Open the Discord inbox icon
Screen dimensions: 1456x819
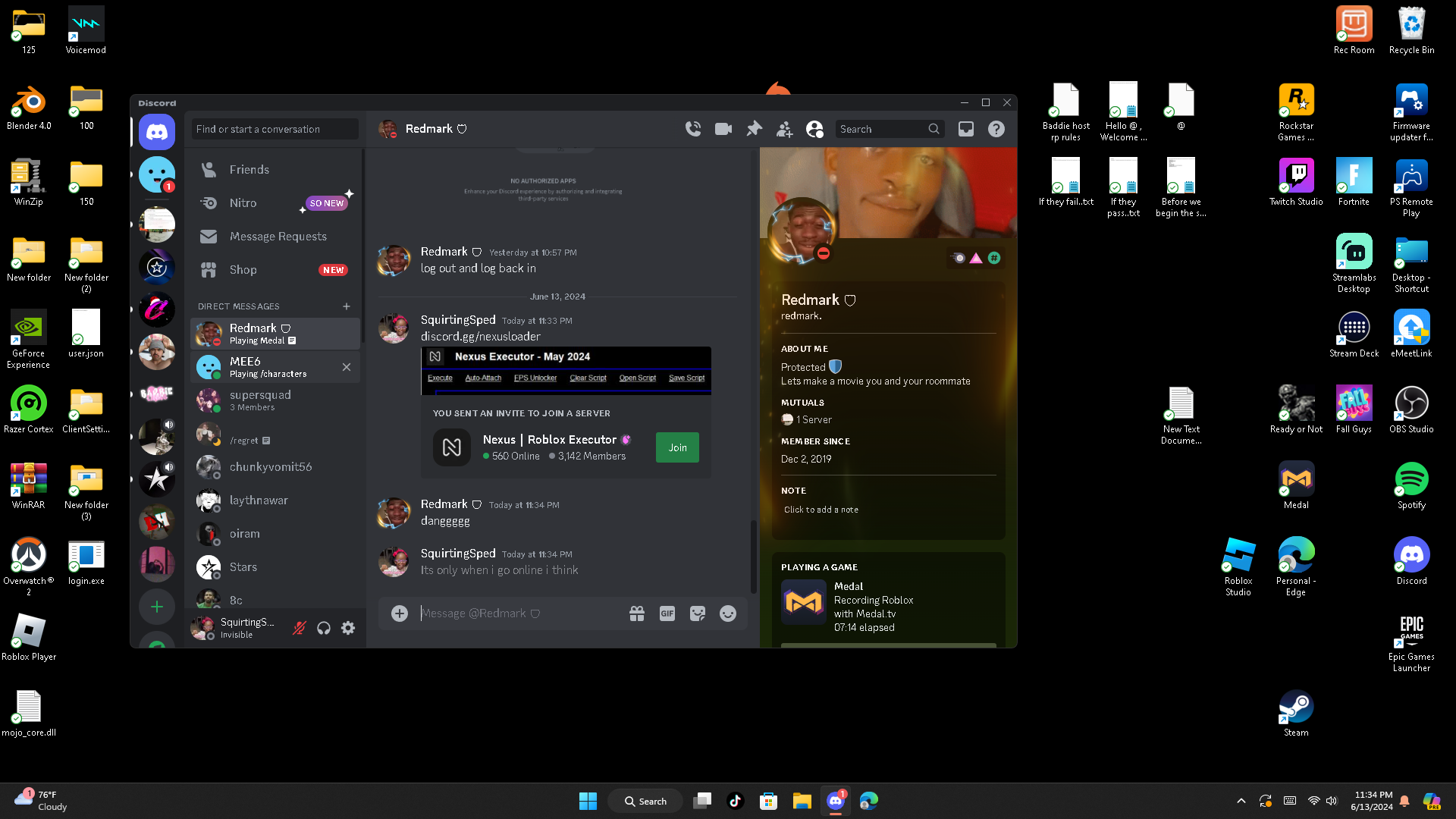[x=965, y=129]
